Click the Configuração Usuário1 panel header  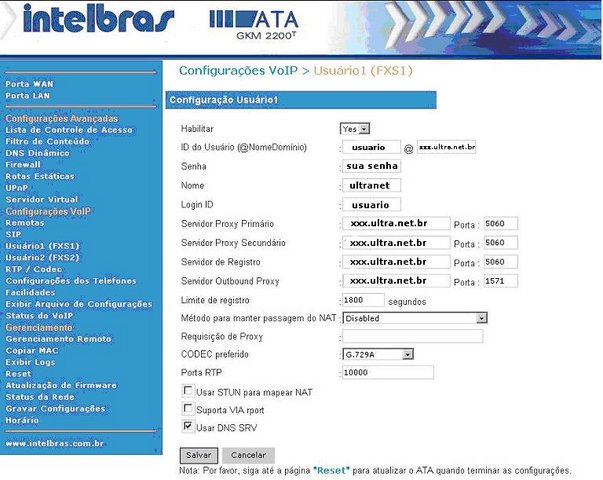point(301,100)
